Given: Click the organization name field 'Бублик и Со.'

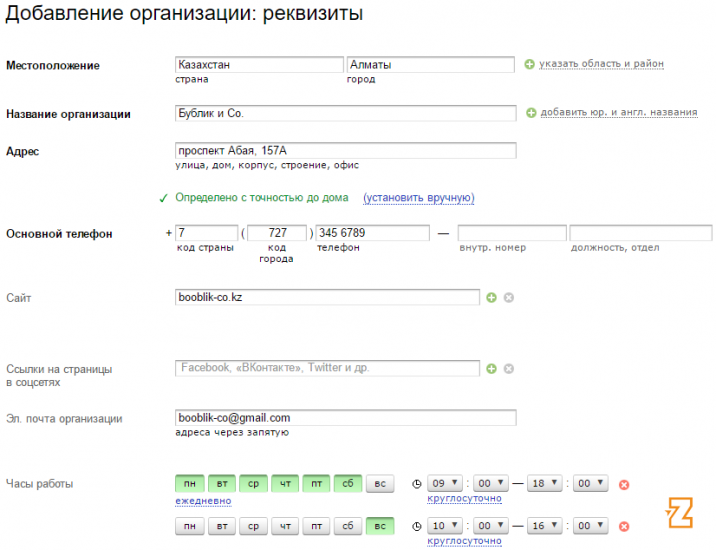Looking at the screenshot, I should point(346,113).
